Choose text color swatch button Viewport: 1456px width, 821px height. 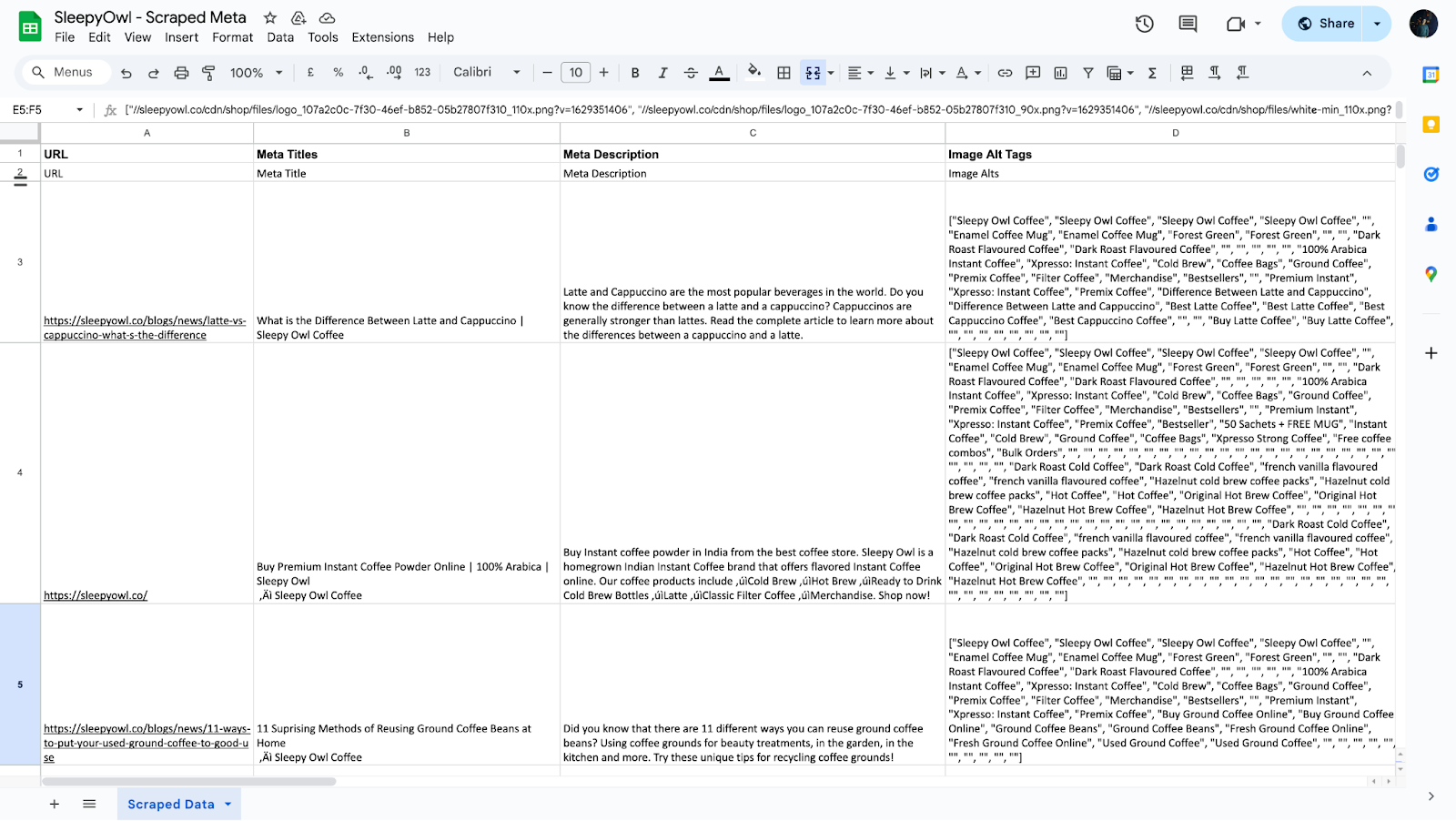pyautogui.click(x=719, y=73)
